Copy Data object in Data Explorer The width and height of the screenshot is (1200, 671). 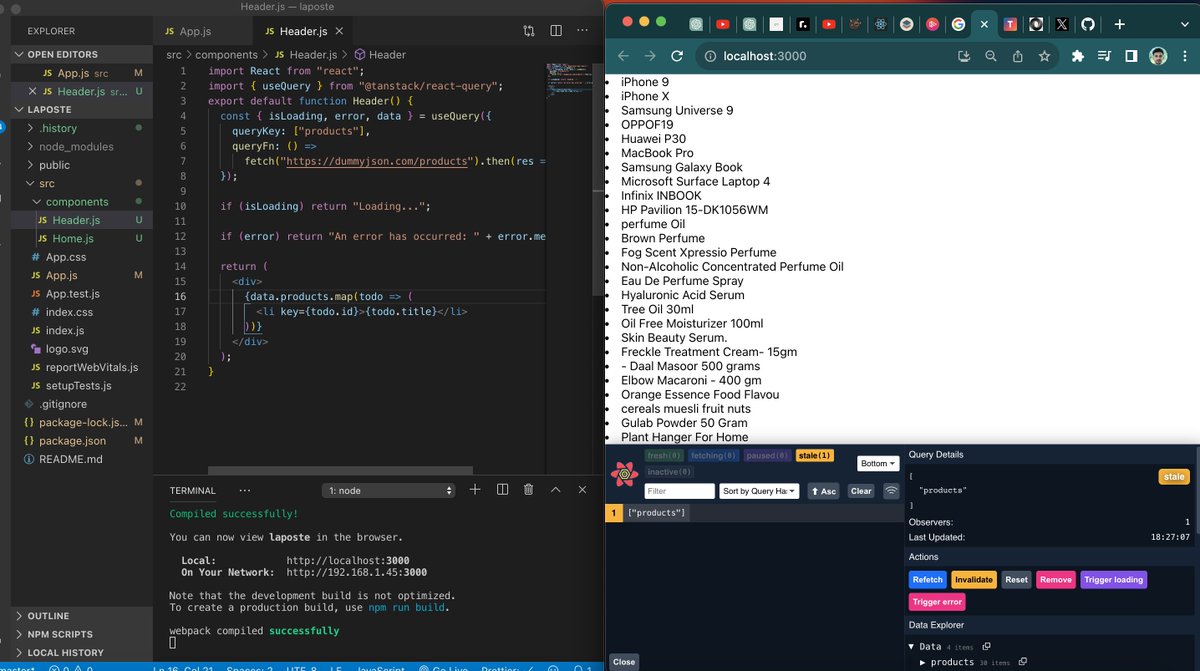tap(986, 646)
